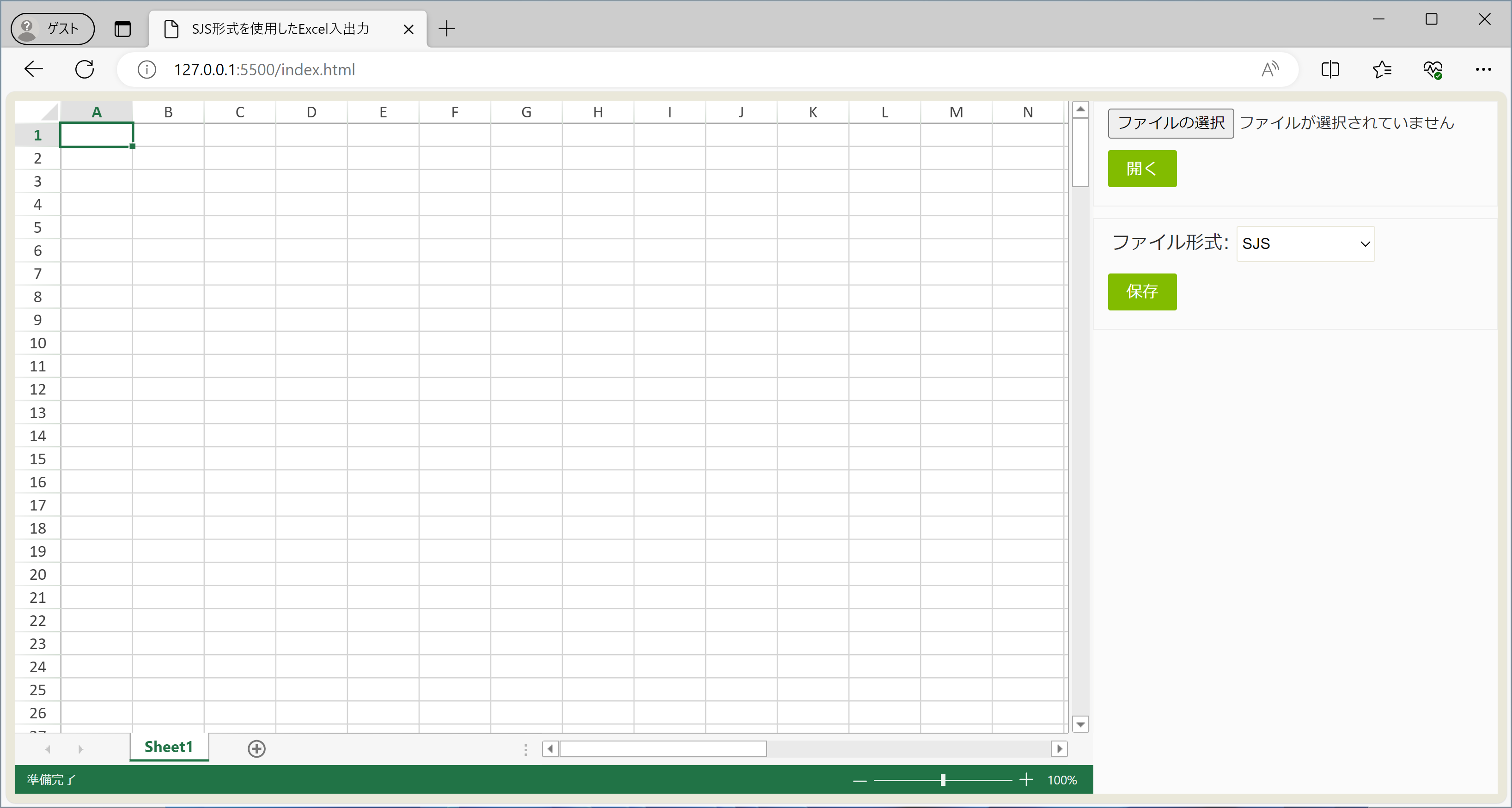Select column A header
This screenshot has height=808, width=1512.
(97, 112)
